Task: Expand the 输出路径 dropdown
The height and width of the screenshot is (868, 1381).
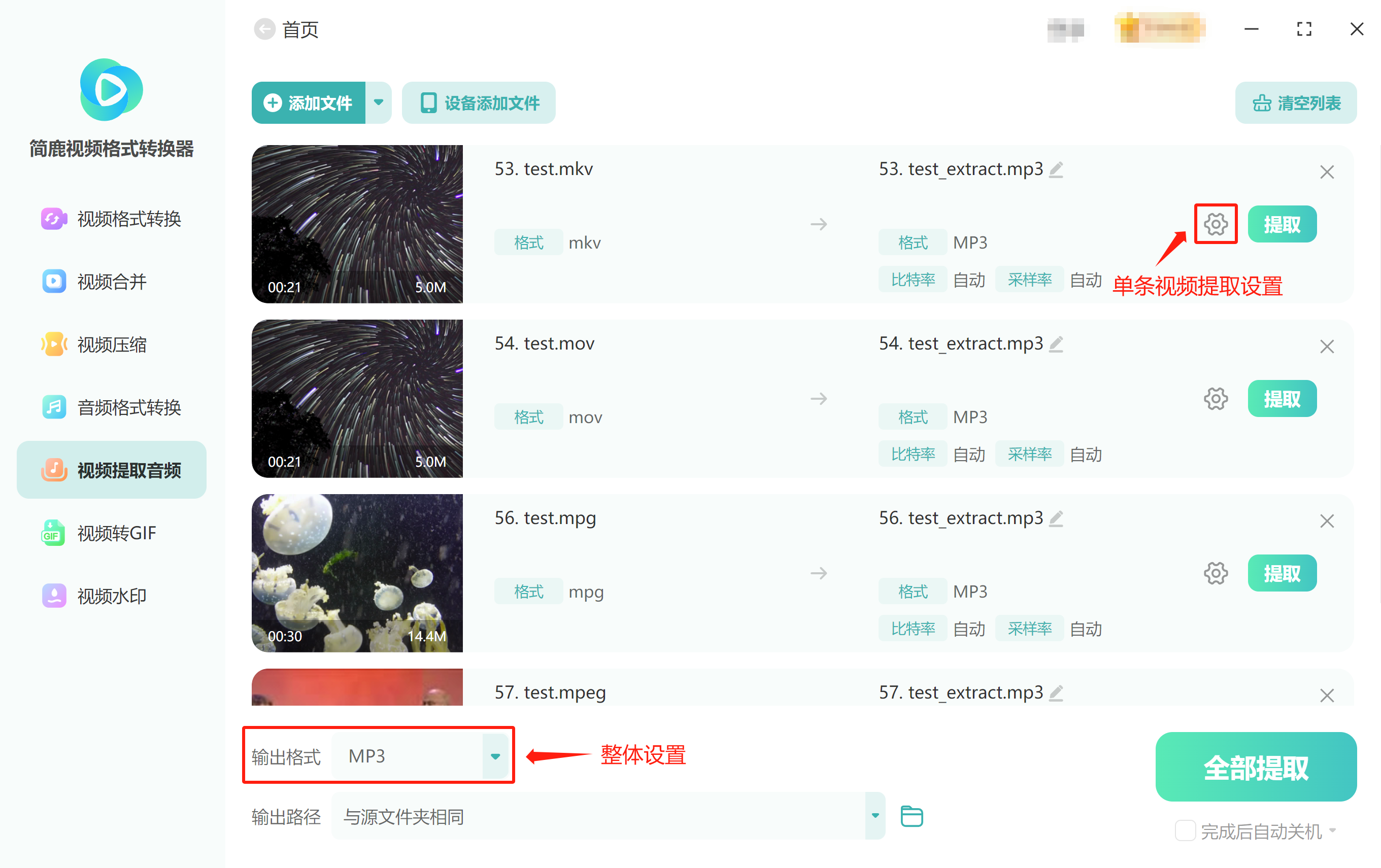Action: click(875, 815)
